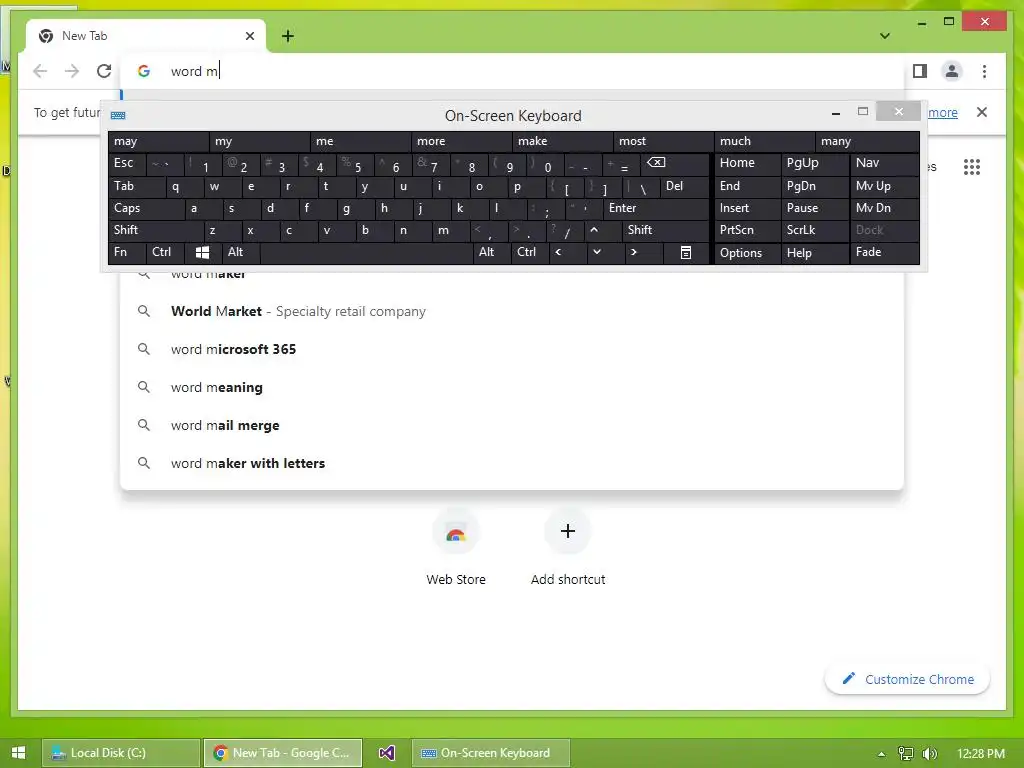Viewport: 1024px width, 768px height.
Task: Click the right arrow key on keyboard
Action: pos(643,252)
